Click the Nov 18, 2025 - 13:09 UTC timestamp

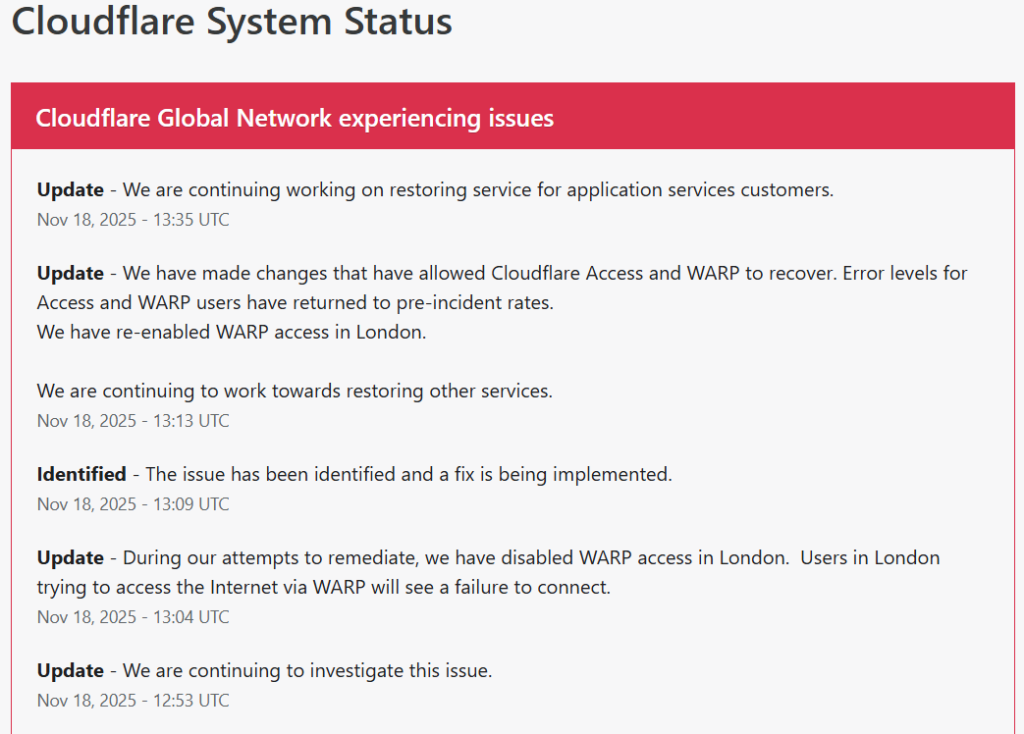point(133,503)
